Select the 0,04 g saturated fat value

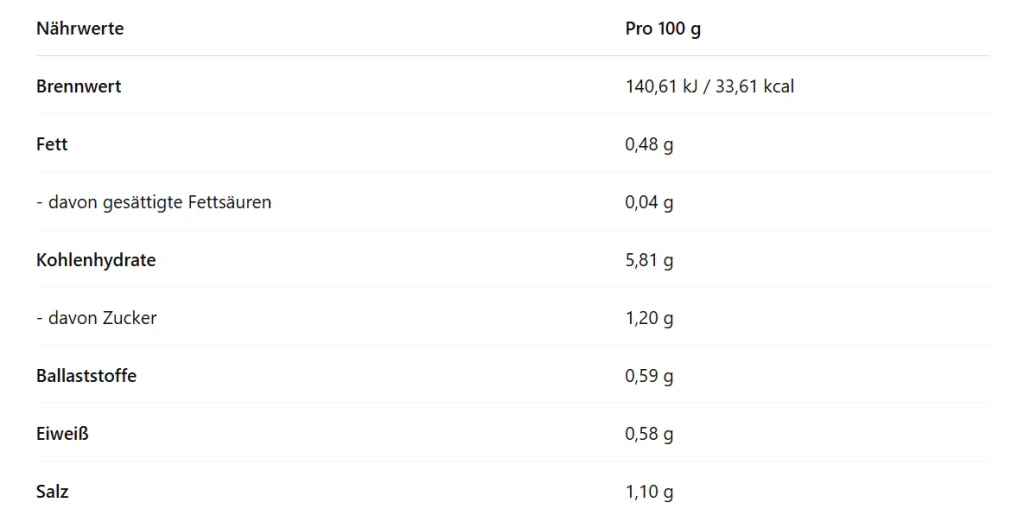click(x=649, y=203)
